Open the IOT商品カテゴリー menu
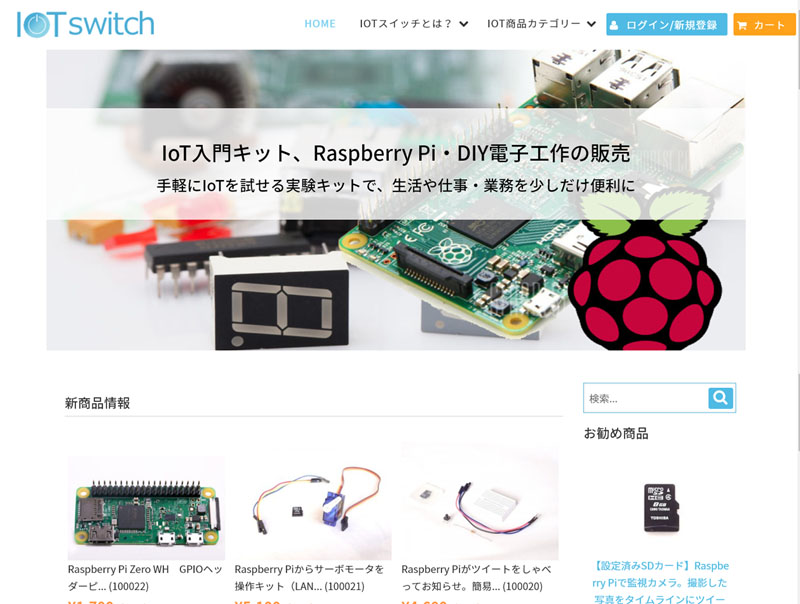Screen dimensions: 800x604 534,24
